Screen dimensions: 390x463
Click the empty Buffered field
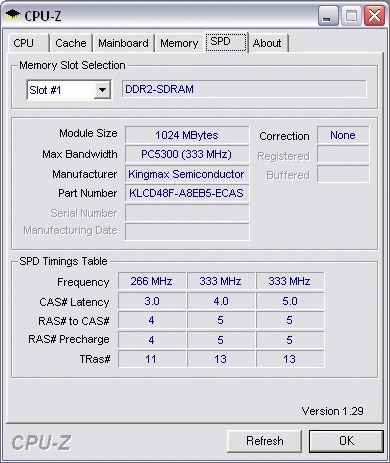click(x=343, y=174)
